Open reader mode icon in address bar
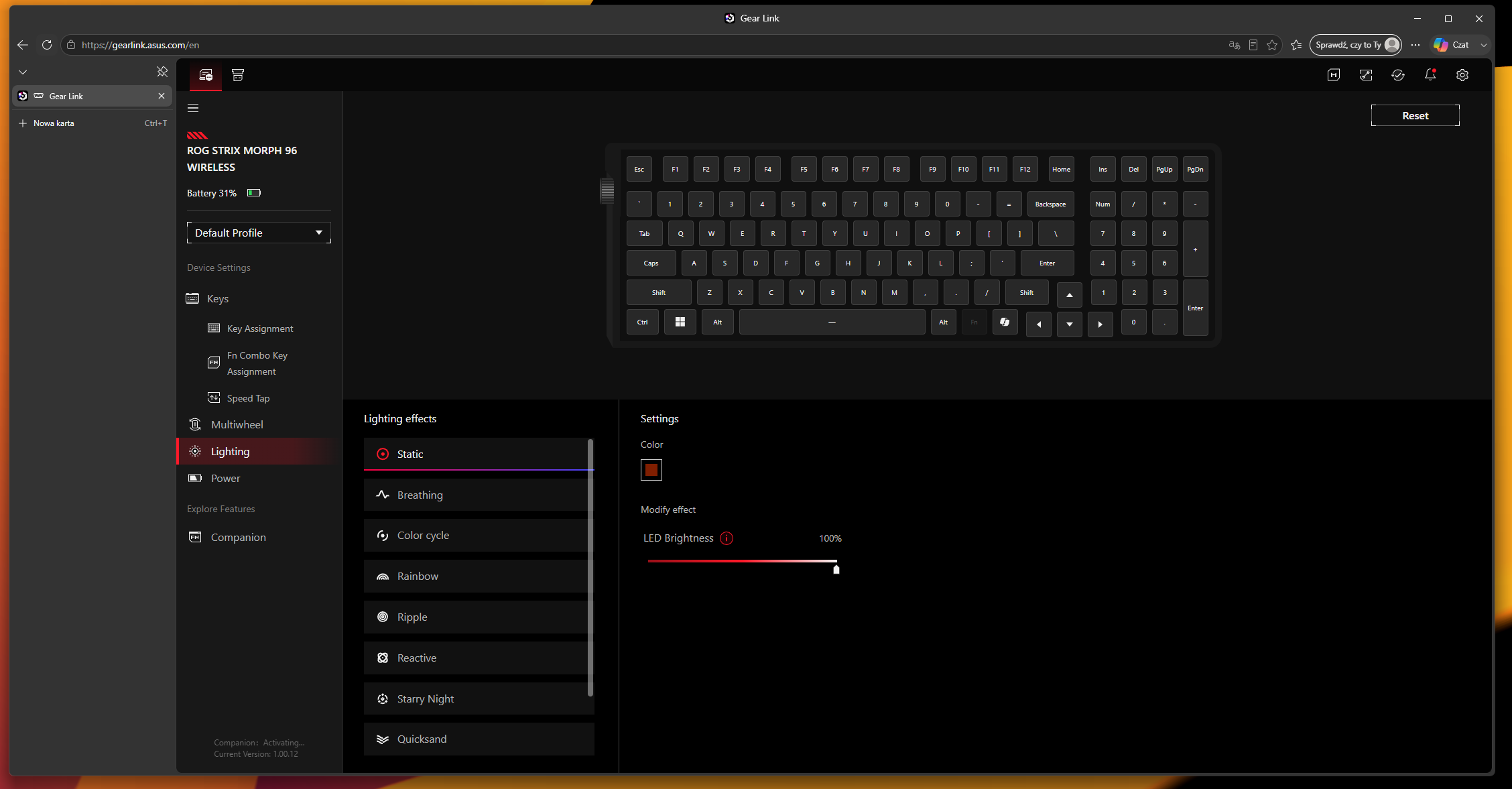1512x789 pixels. point(1253,45)
